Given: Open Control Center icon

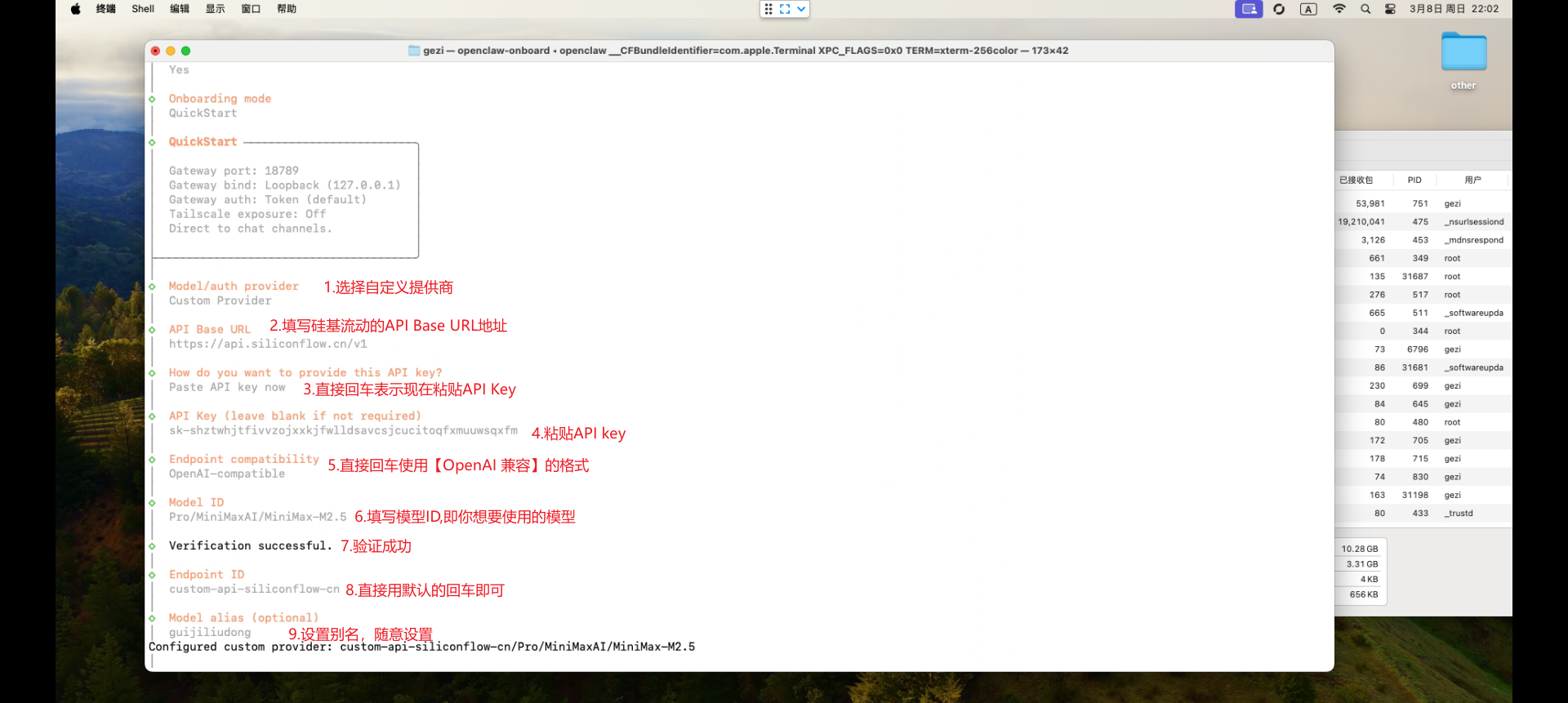Looking at the screenshot, I should pyautogui.click(x=1390, y=9).
